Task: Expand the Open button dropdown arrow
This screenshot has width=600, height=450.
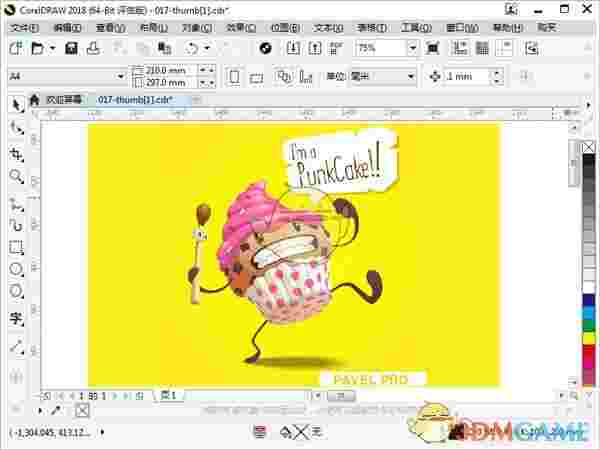Action: coord(53,48)
